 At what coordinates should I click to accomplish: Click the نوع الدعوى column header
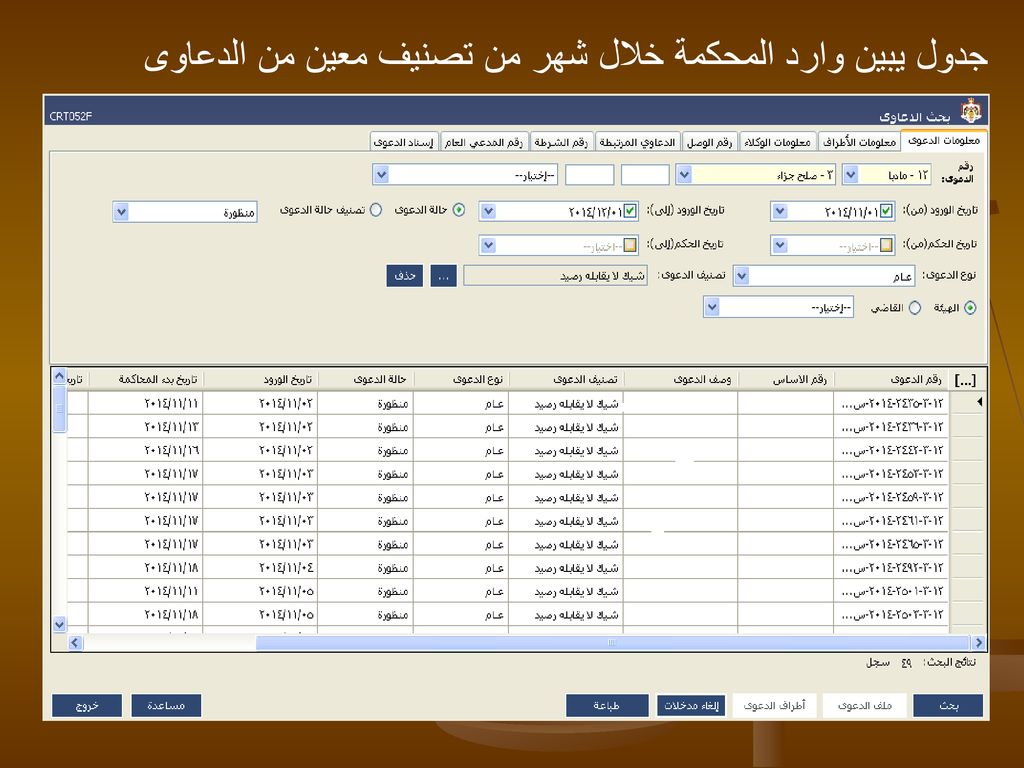point(461,379)
